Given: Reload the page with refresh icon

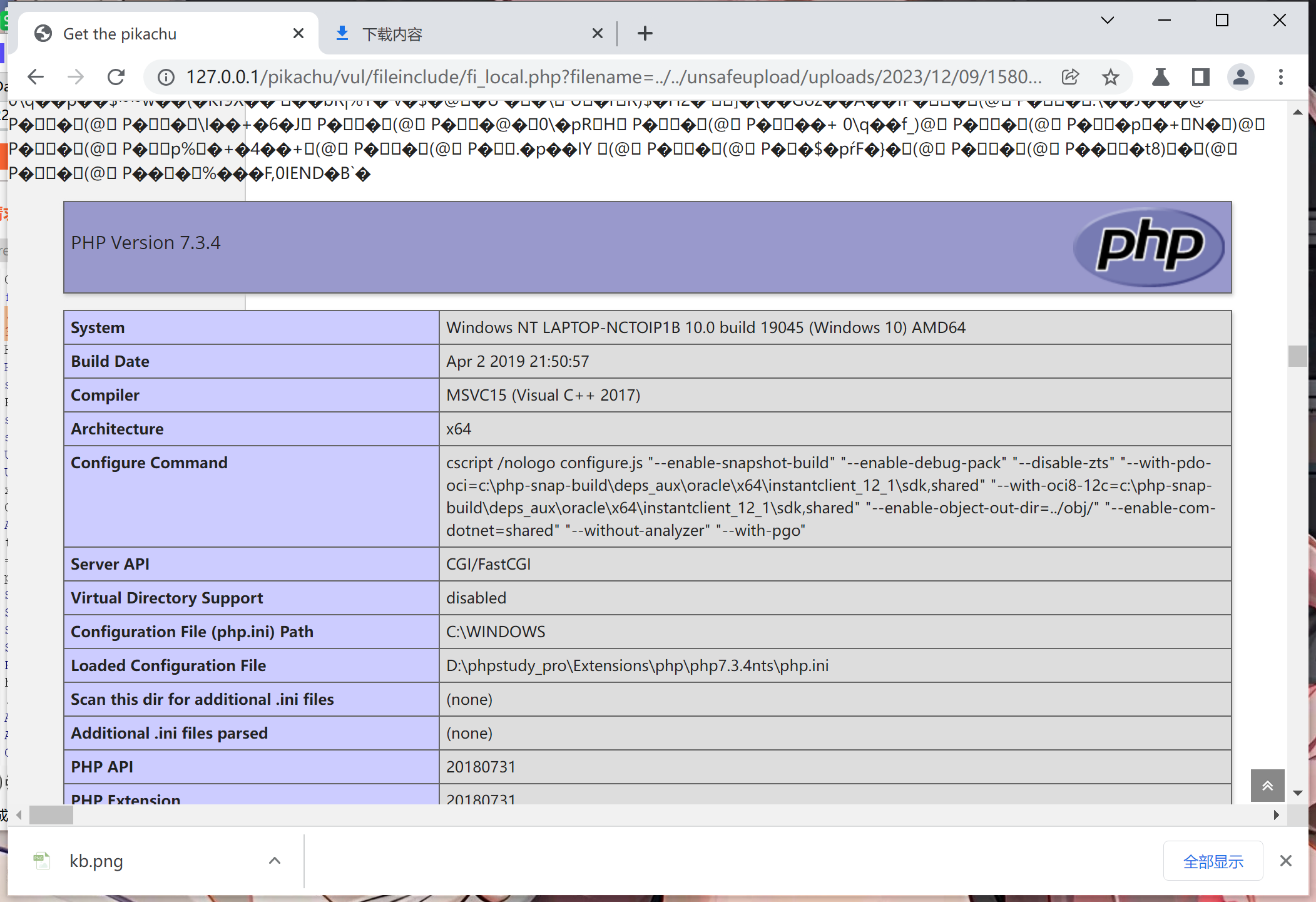Looking at the screenshot, I should tap(116, 77).
